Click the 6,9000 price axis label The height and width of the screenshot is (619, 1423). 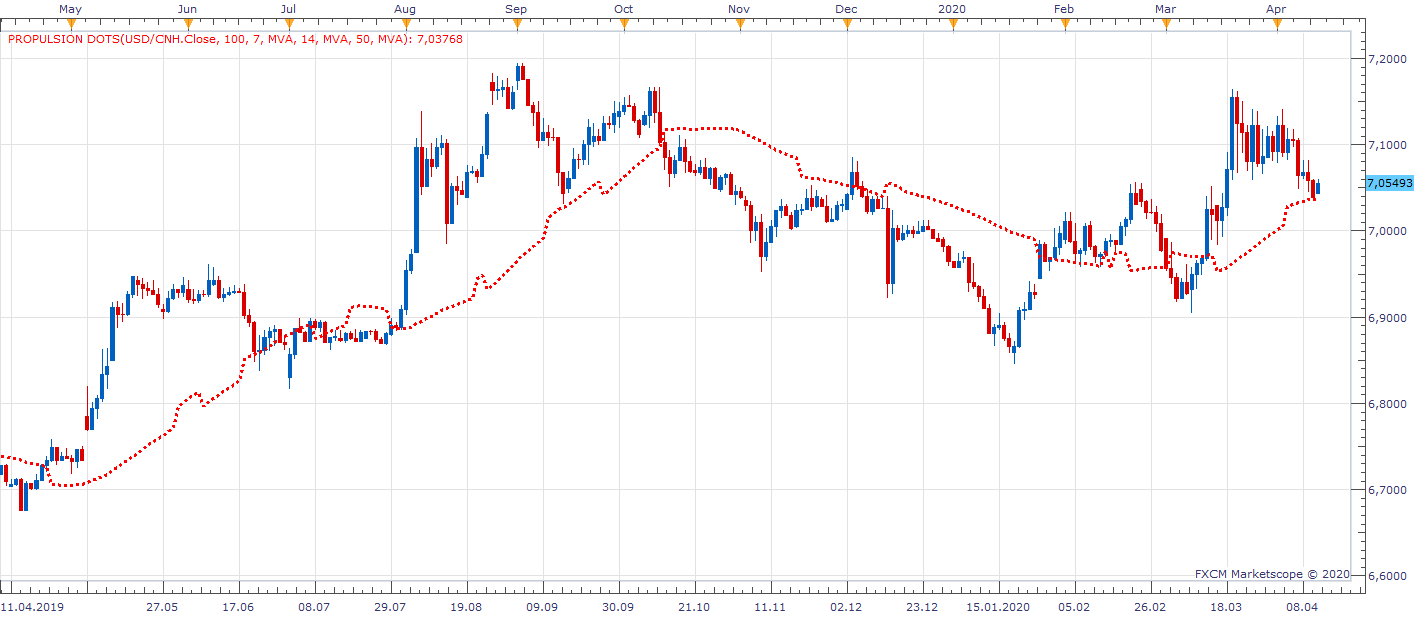(1385, 318)
